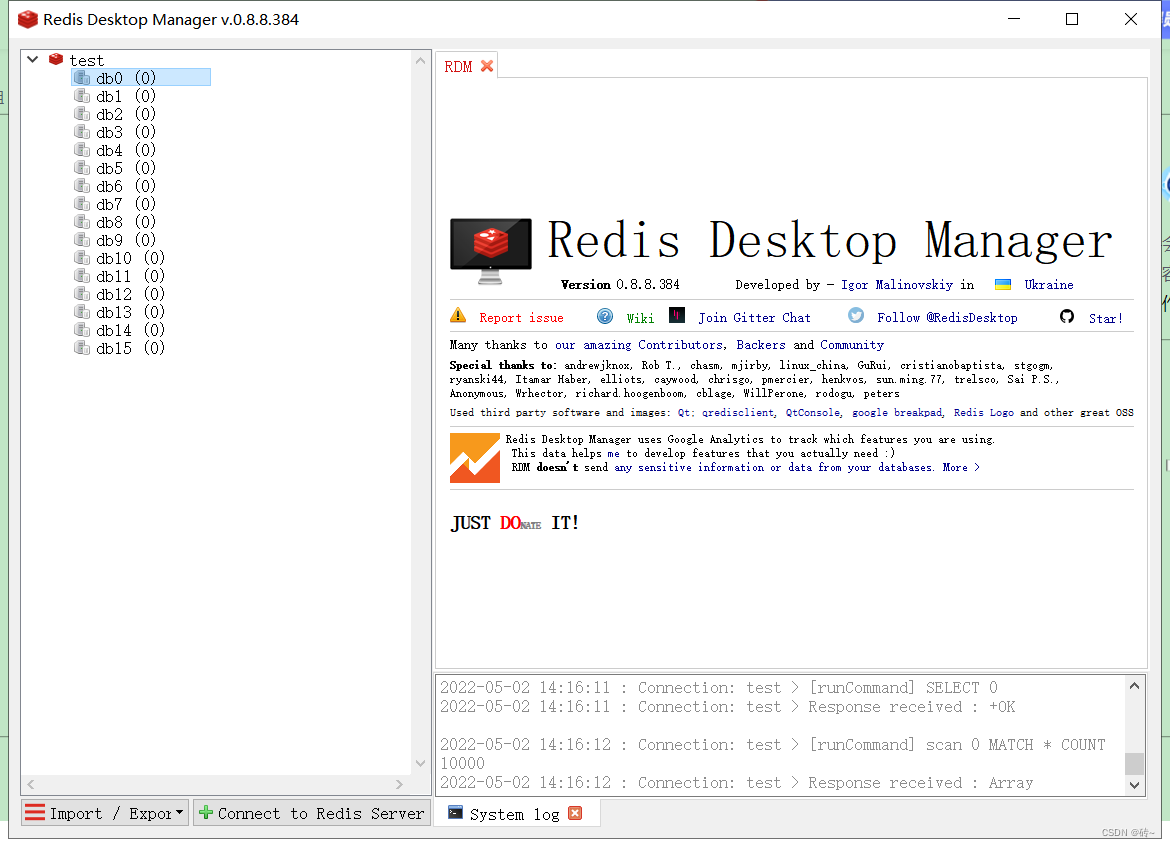Open Join Gitter Chat link
Image resolution: width=1170 pixels, height=847 pixels.
(754, 318)
